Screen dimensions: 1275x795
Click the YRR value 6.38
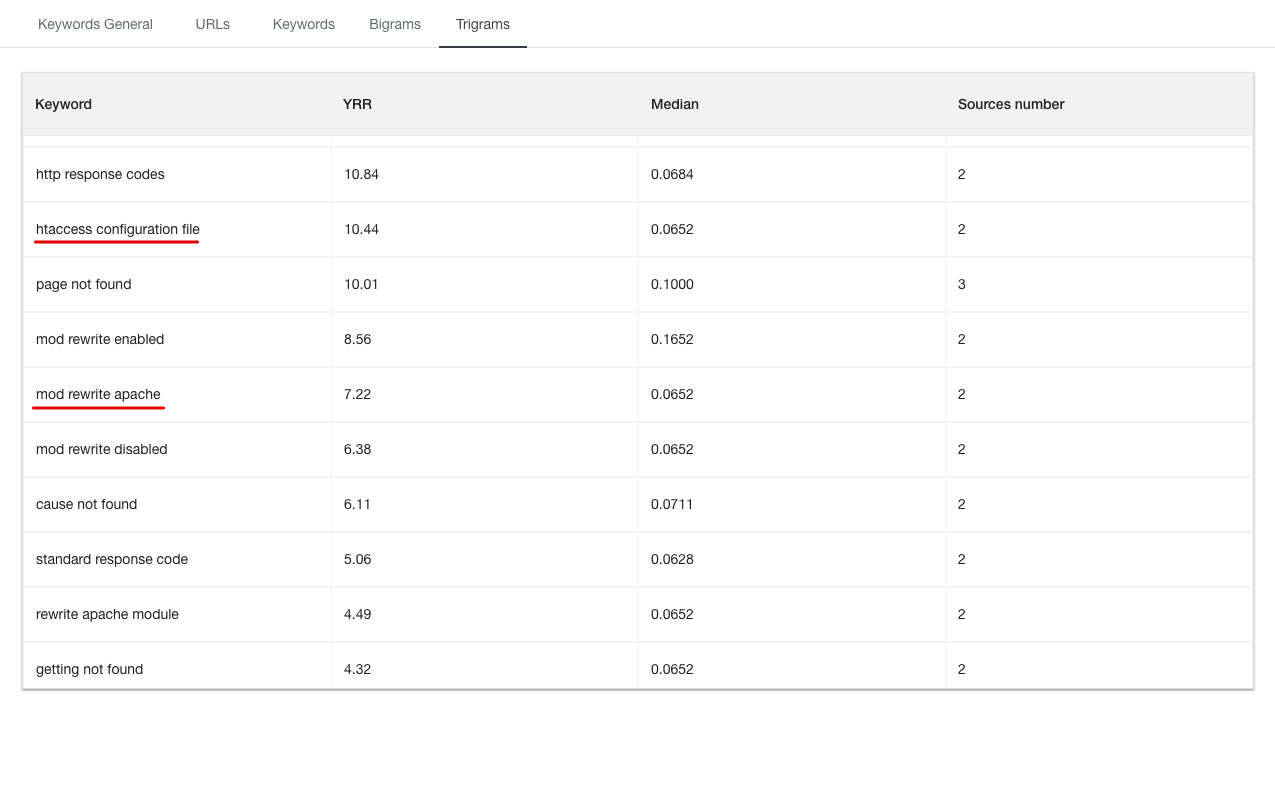coord(358,449)
